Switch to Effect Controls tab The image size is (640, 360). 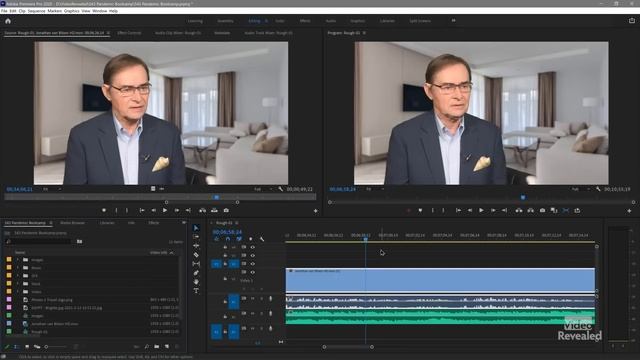tap(129, 33)
